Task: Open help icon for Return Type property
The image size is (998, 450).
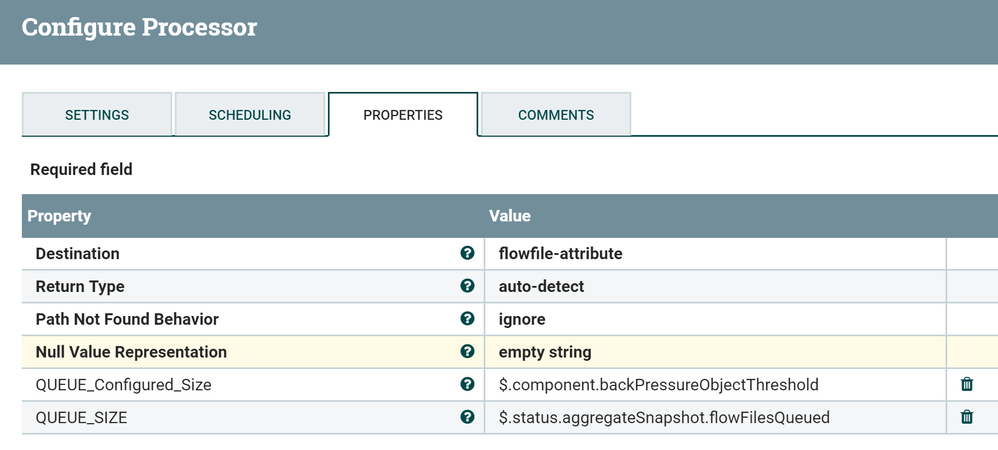Action: [x=467, y=286]
